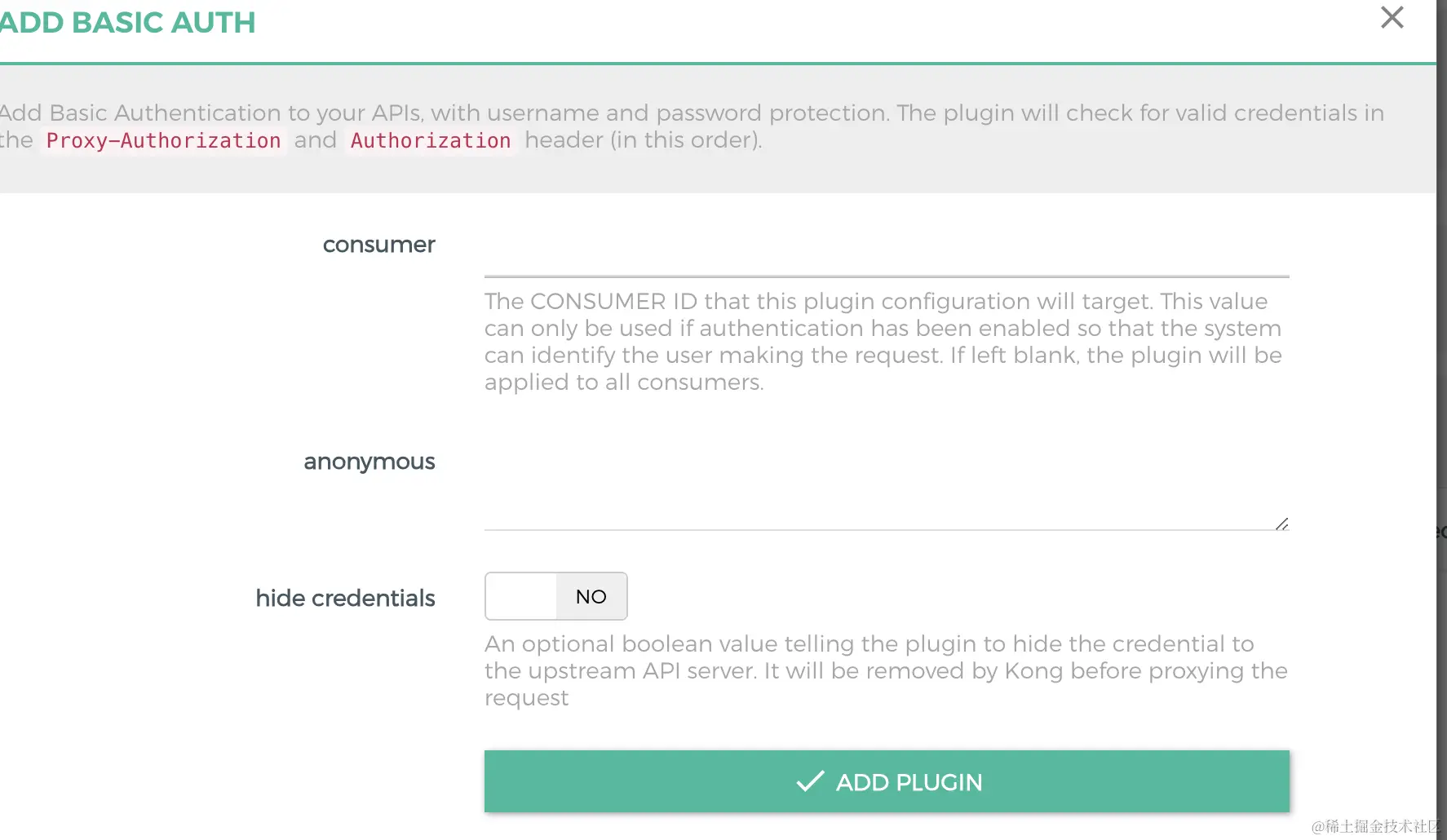This screenshot has width=1447, height=840.
Task: Close the Add Basic Auth dialog
Action: click(1392, 18)
